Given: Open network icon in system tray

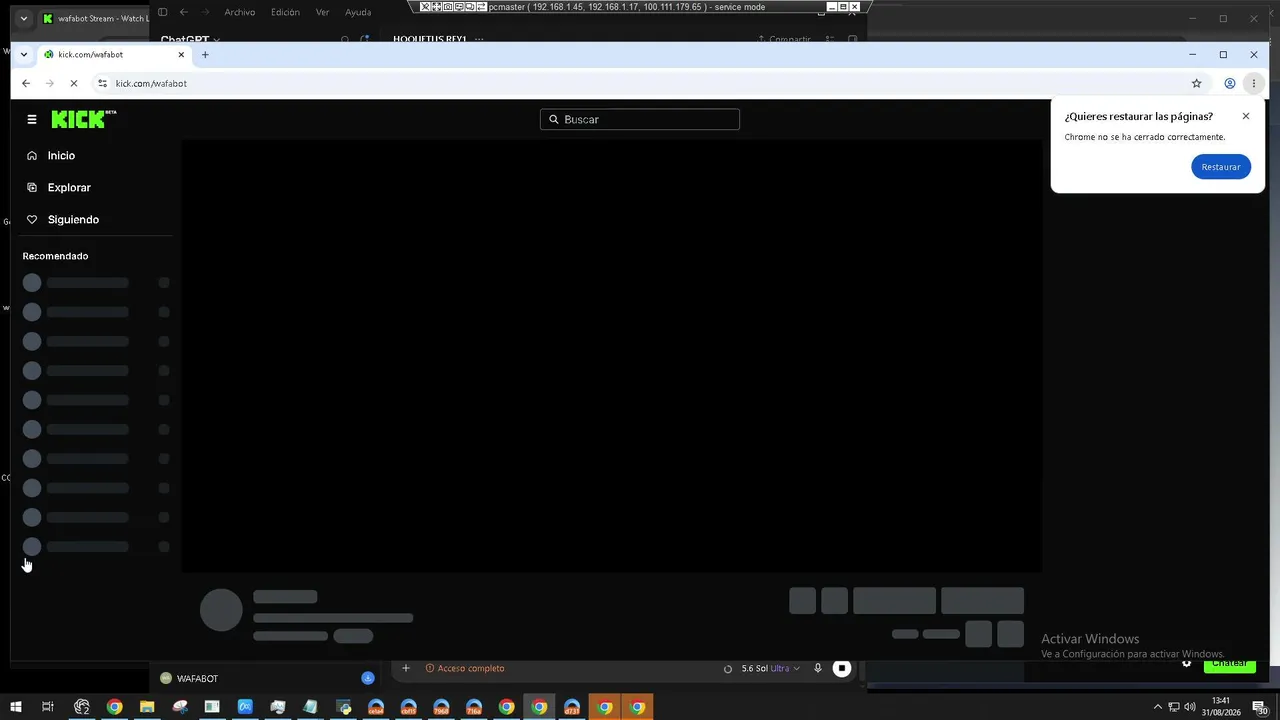Looking at the screenshot, I should 1174,707.
